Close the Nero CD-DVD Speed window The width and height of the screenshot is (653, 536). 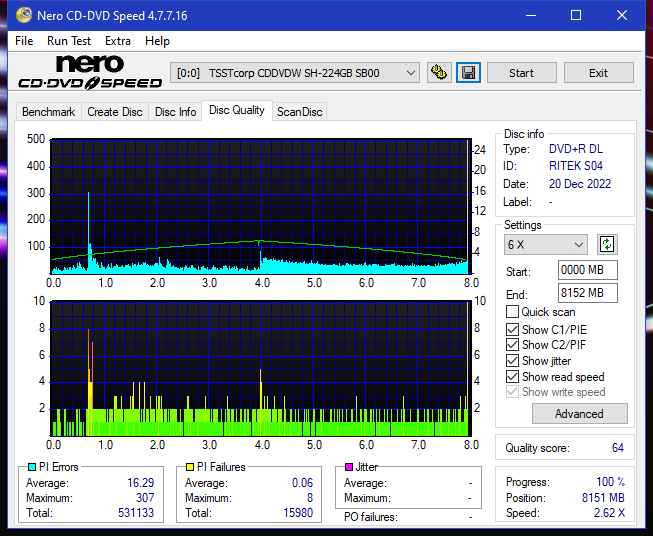(x=622, y=15)
